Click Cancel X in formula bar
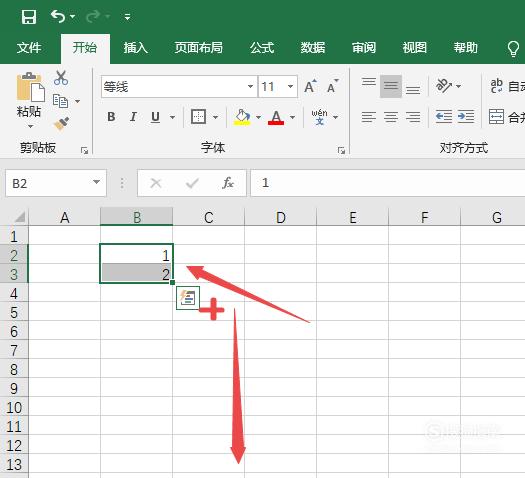 156,183
